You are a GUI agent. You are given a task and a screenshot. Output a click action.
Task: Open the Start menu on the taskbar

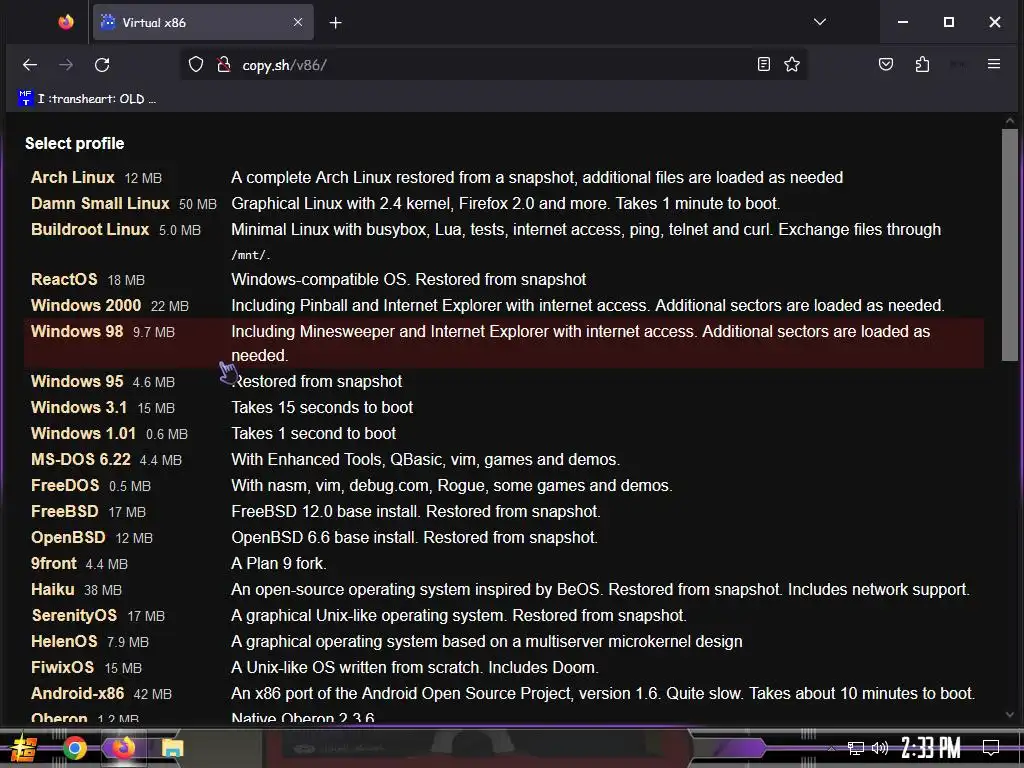point(24,748)
